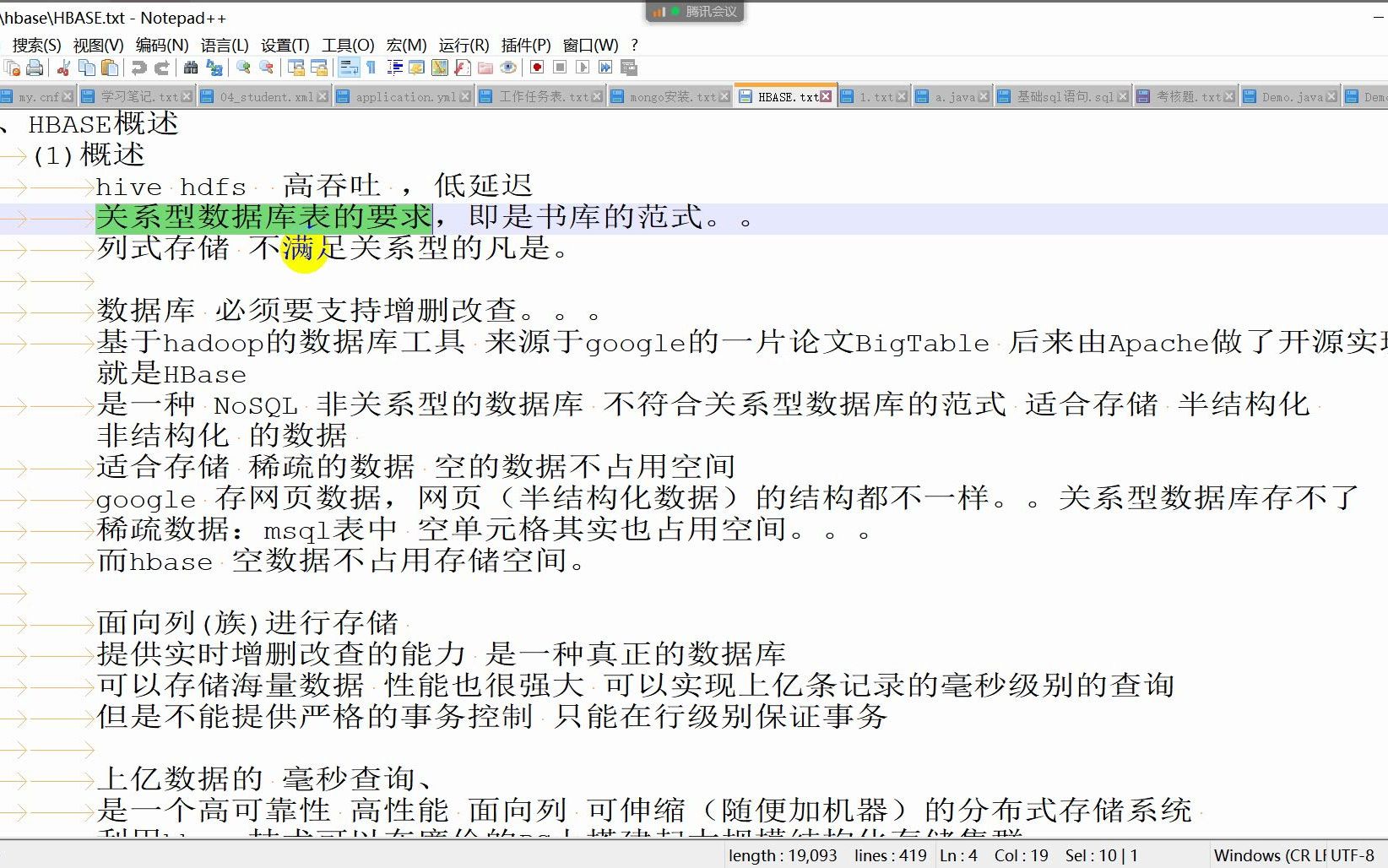Click the Replace toolbar icon
The width and height of the screenshot is (1388, 868).
(x=214, y=68)
